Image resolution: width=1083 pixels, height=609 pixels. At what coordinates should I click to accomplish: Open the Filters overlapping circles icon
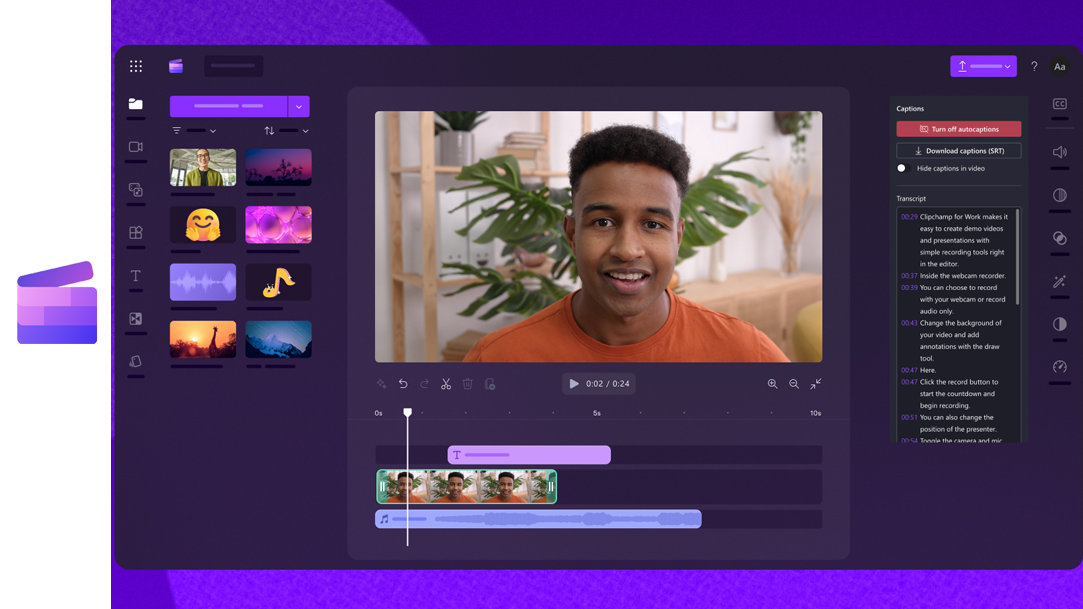click(x=1060, y=238)
